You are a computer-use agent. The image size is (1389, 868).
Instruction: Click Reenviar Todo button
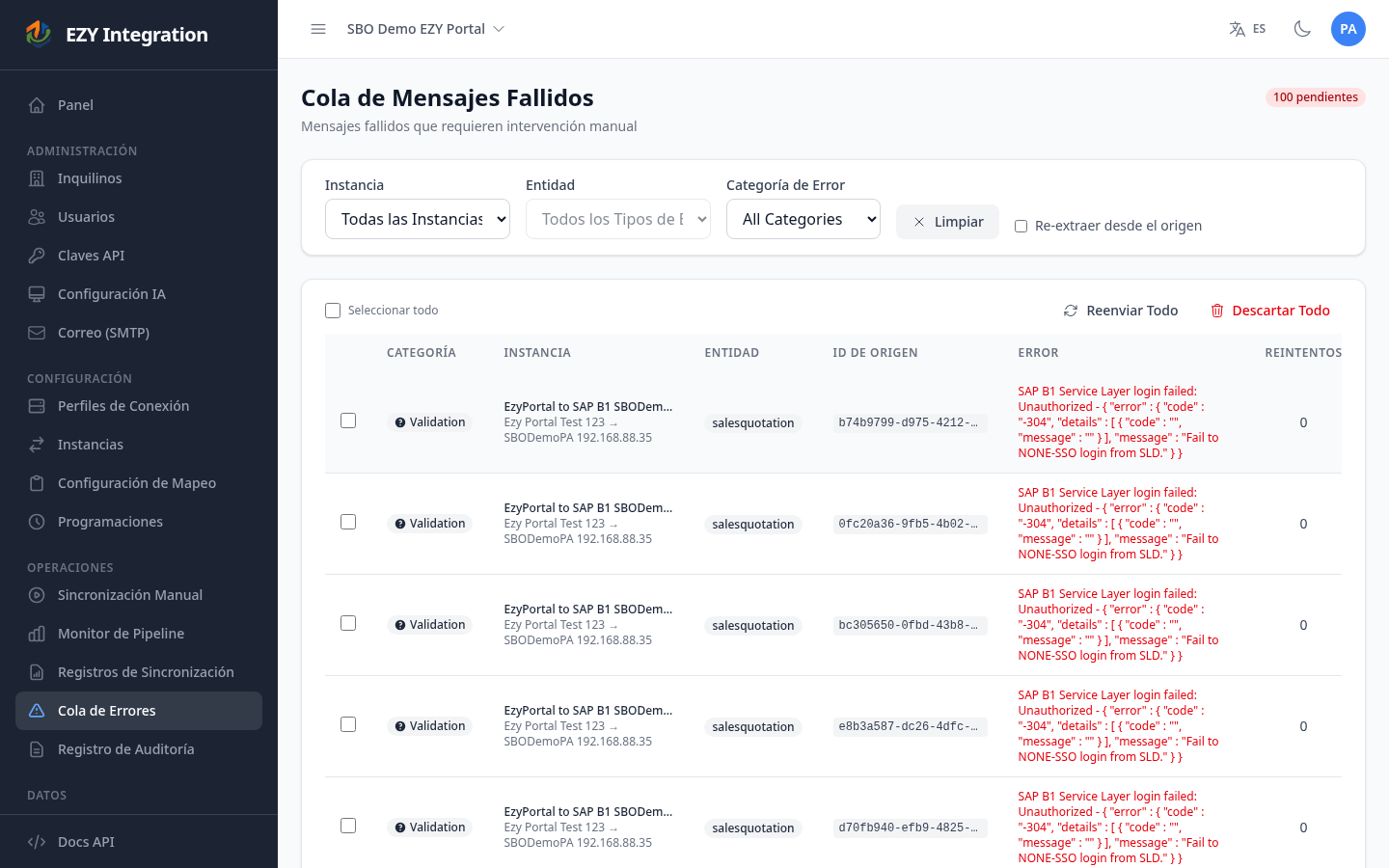pyautogui.click(x=1121, y=311)
